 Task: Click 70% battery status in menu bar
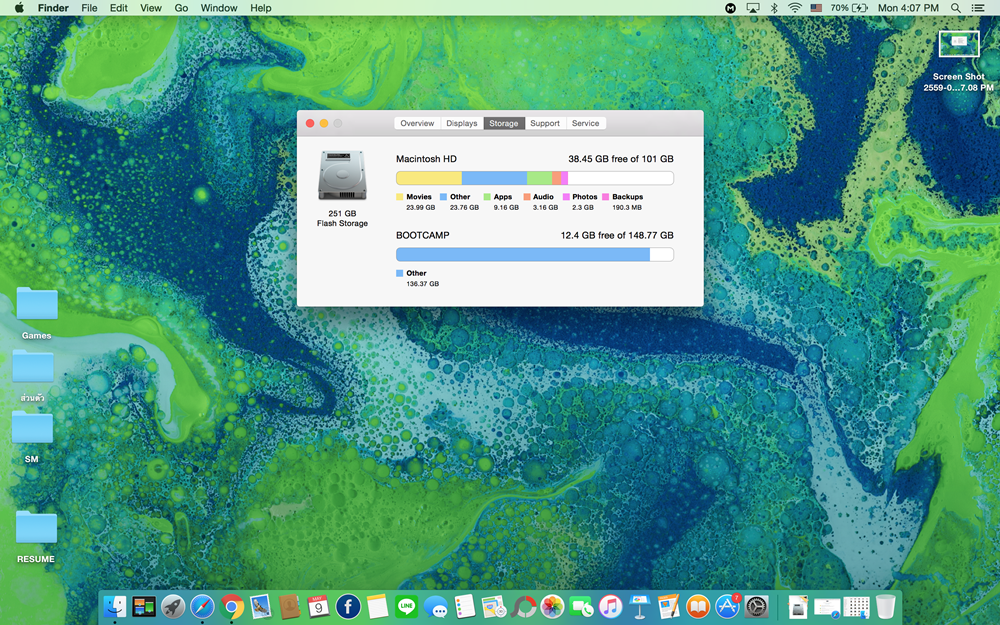pyautogui.click(x=849, y=8)
